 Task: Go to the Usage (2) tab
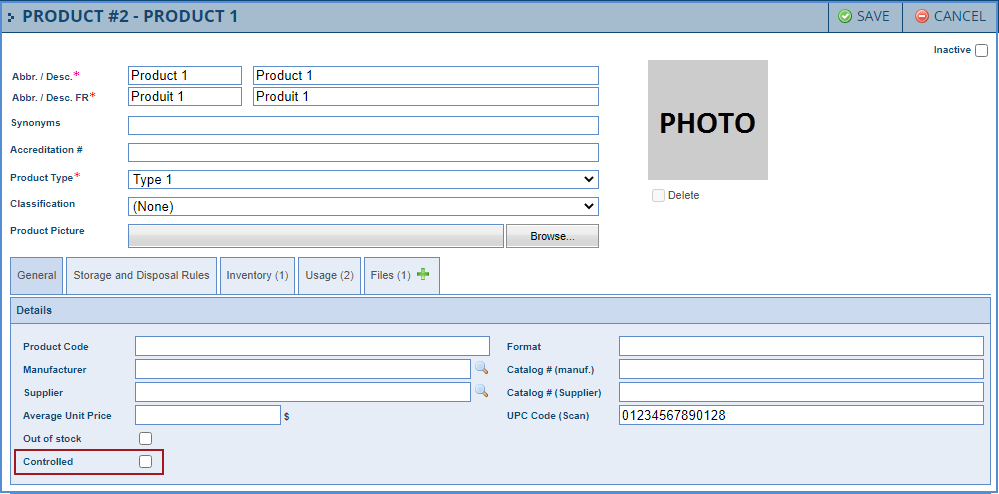point(329,275)
